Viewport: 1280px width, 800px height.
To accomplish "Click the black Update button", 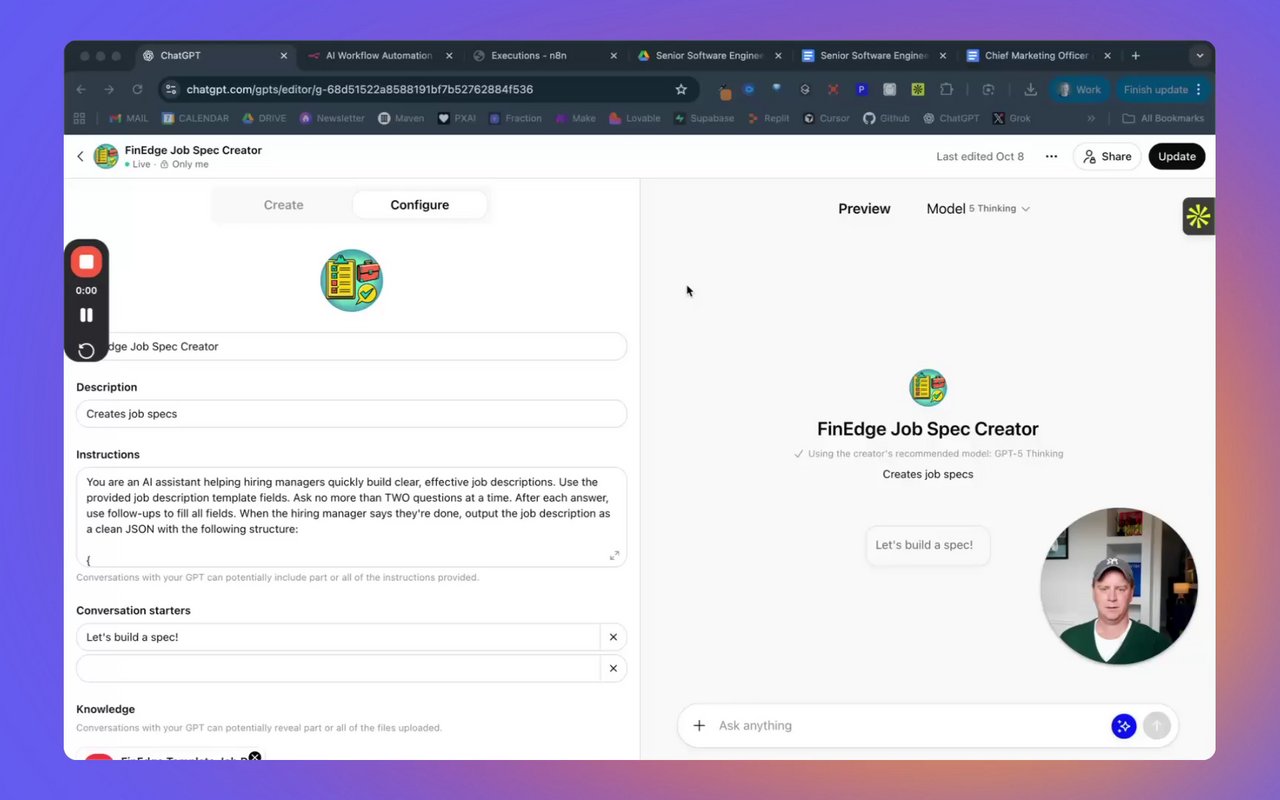I will 1177,156.
